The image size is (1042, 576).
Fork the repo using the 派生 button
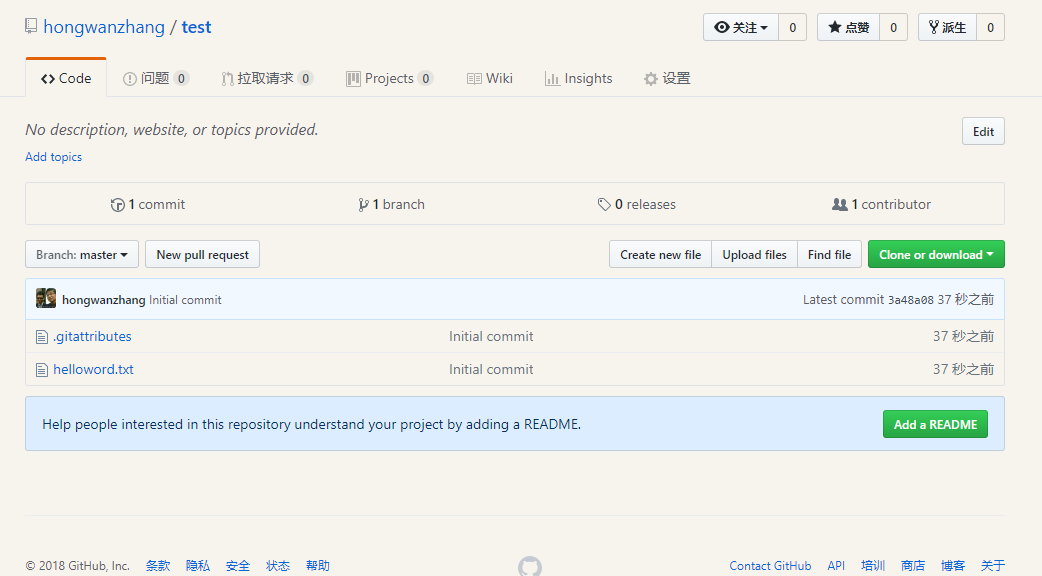[x=947, y=28]
